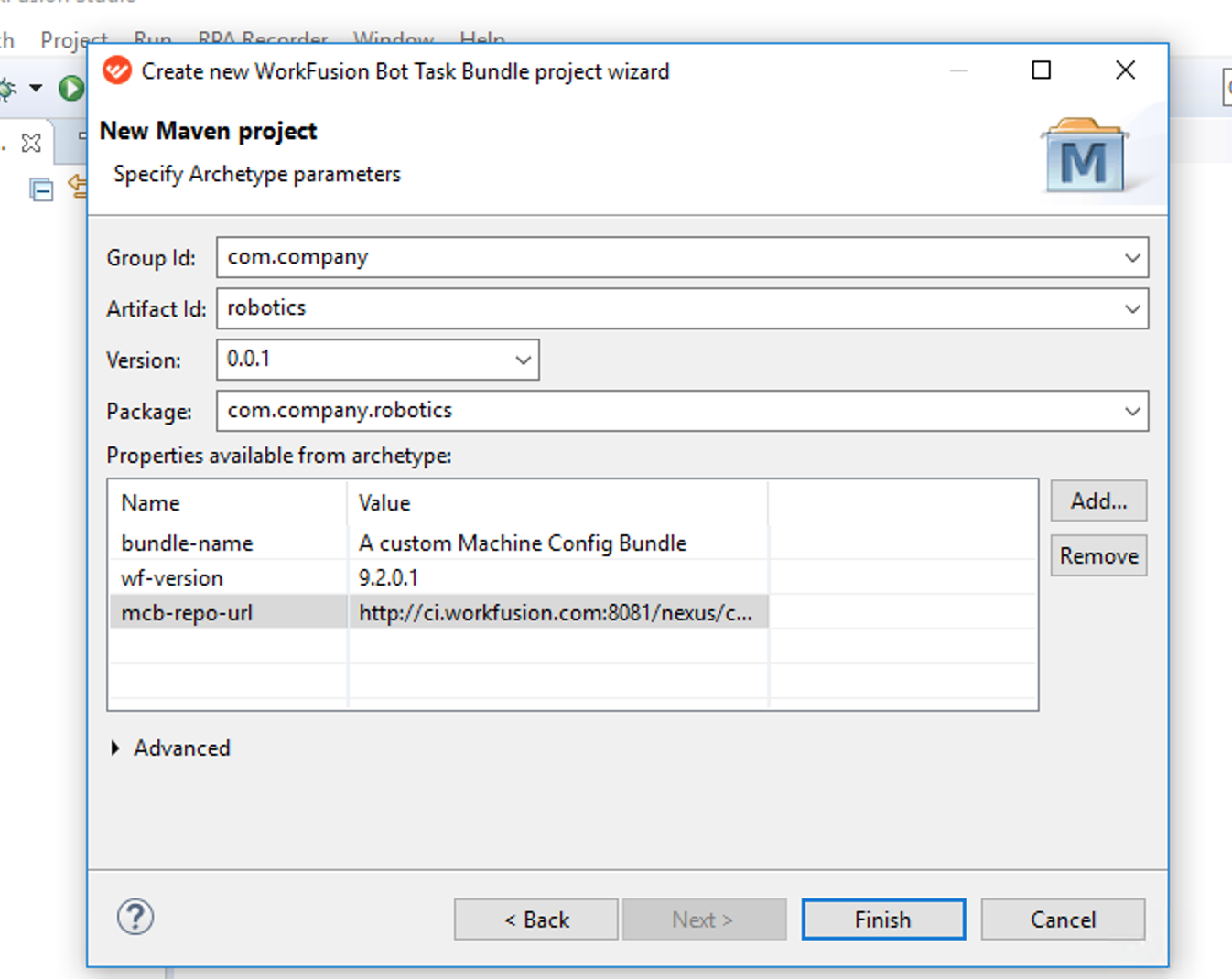
Task: Click the Remove button
Action: pyautogui.click(x=1098, y=556)
